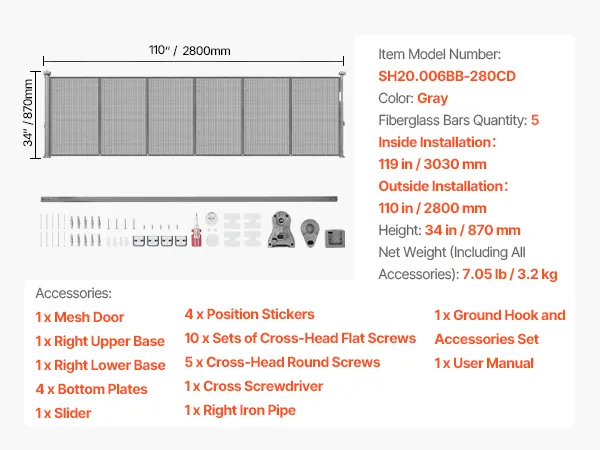This screenshot has height=450, width=600.
Task: Click the '1 x Mesh Door' accessory entry
Action: pyautogui.click(x=80, y=317)
